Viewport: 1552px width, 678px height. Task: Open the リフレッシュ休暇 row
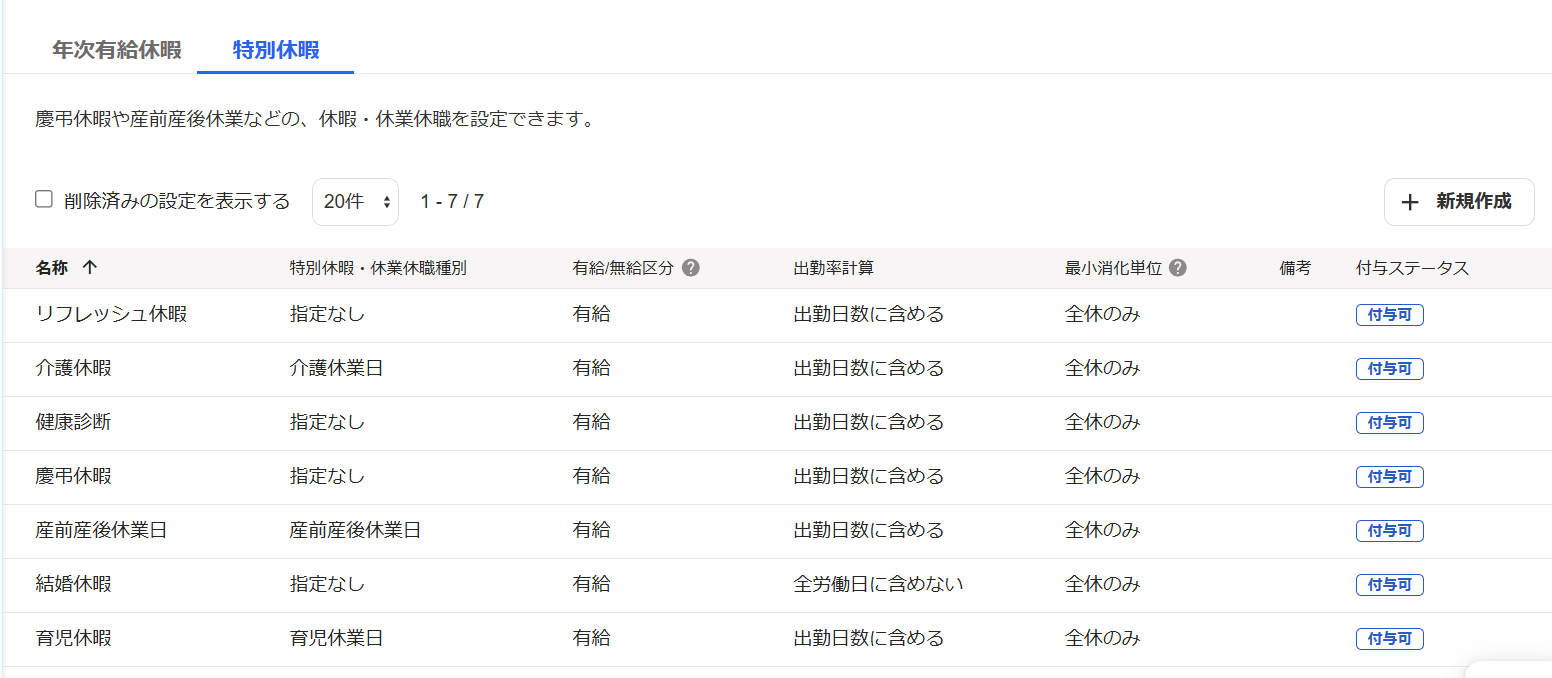click(111, 314)
